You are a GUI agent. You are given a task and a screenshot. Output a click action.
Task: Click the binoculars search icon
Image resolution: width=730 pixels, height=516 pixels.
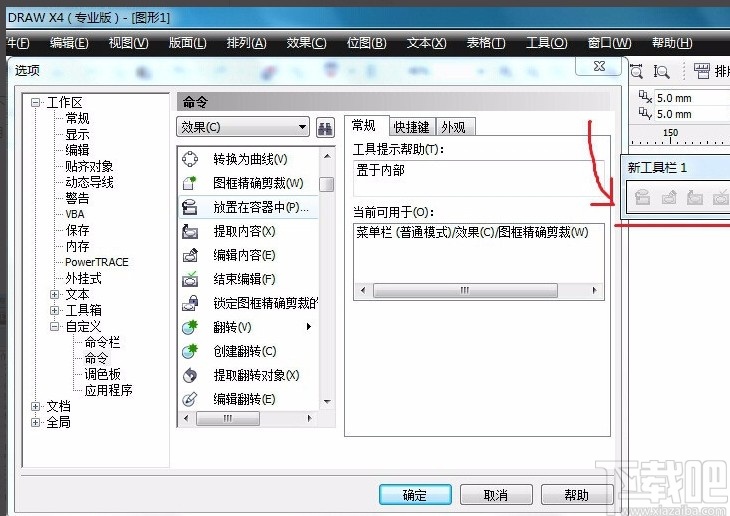[x=325, y=128]
